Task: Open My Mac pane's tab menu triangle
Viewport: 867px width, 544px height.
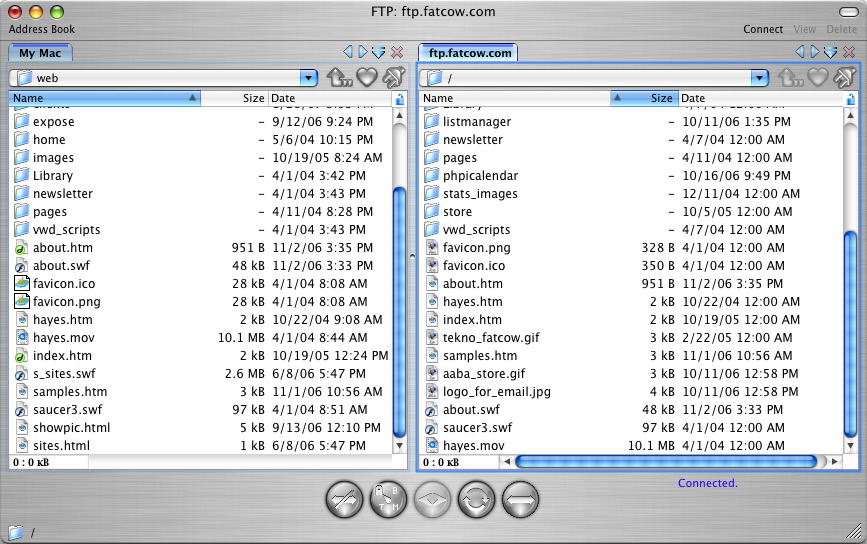Action: click(379, 53)
